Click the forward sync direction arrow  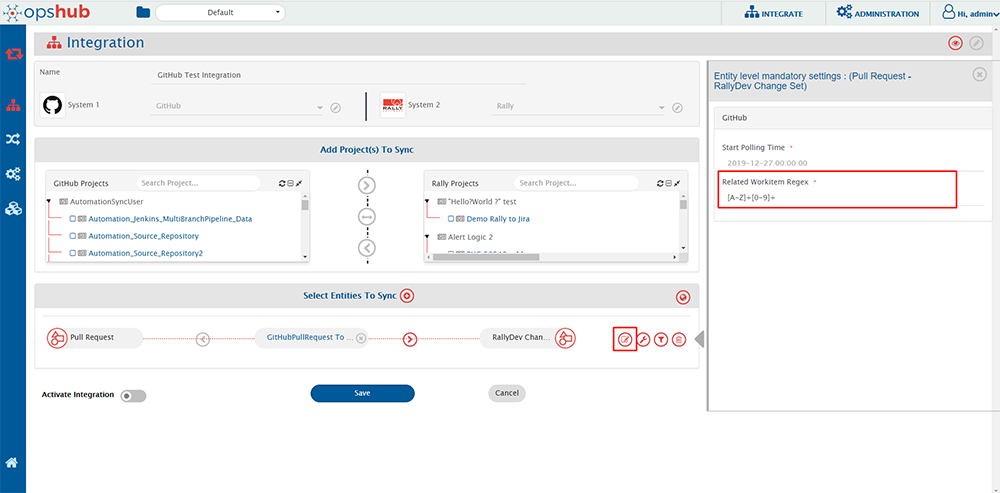(x=410, y=339)
